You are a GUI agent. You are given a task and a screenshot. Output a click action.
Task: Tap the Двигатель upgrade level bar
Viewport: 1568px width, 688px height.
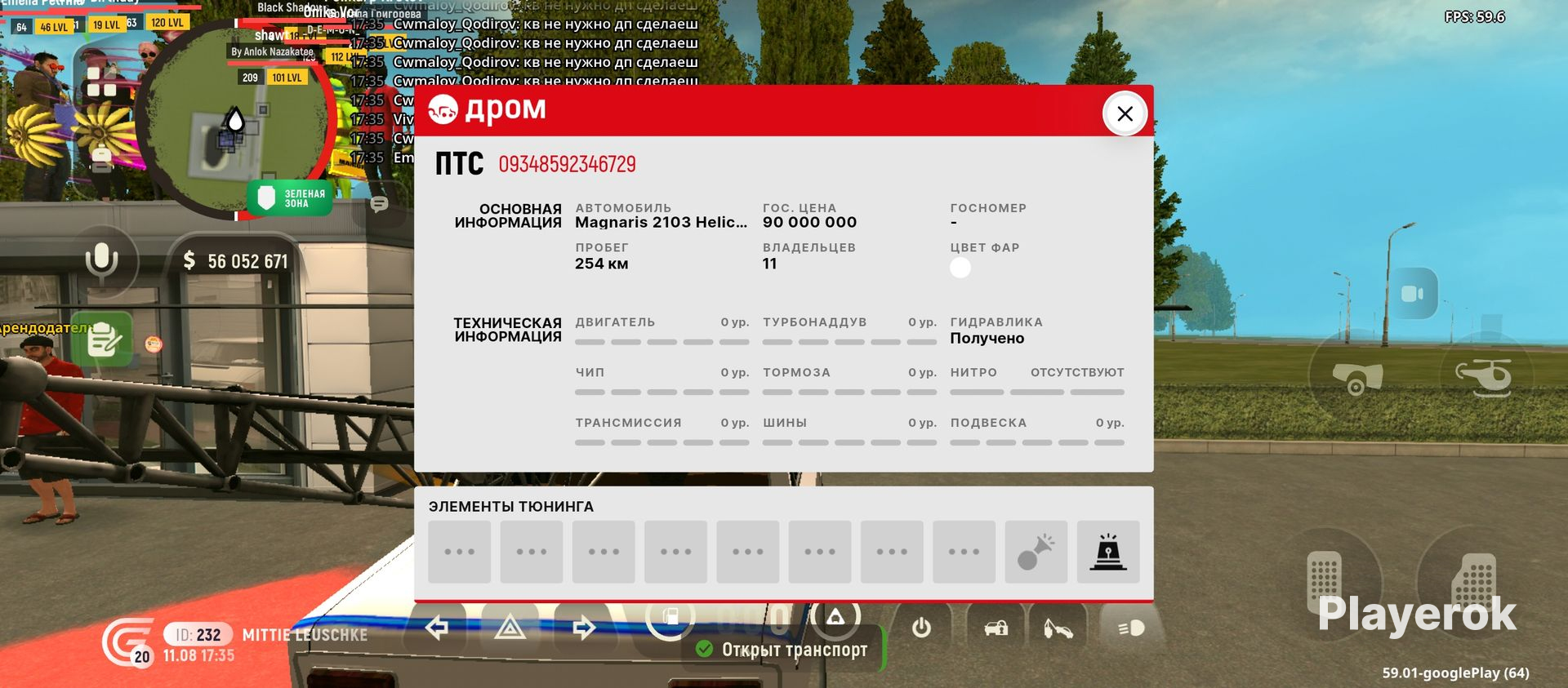pyautogui.click(x=662, y=342)
